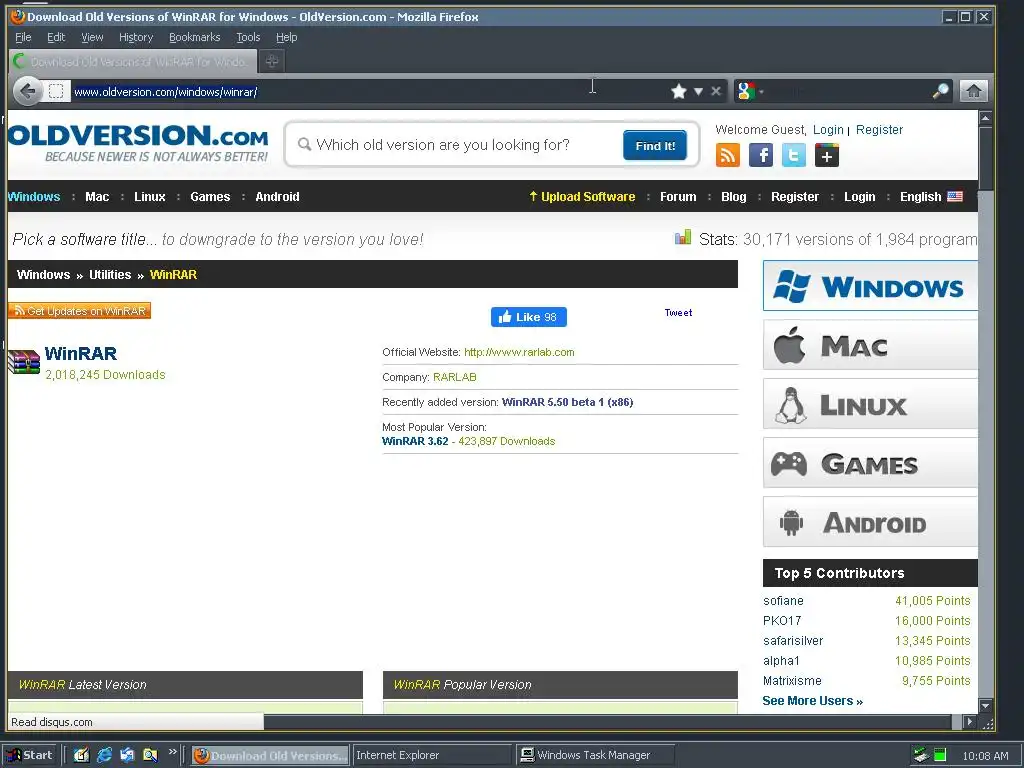Click the green CPU meter tray icon
This screenshot has width=1024, height=768.
coord(940,755)
